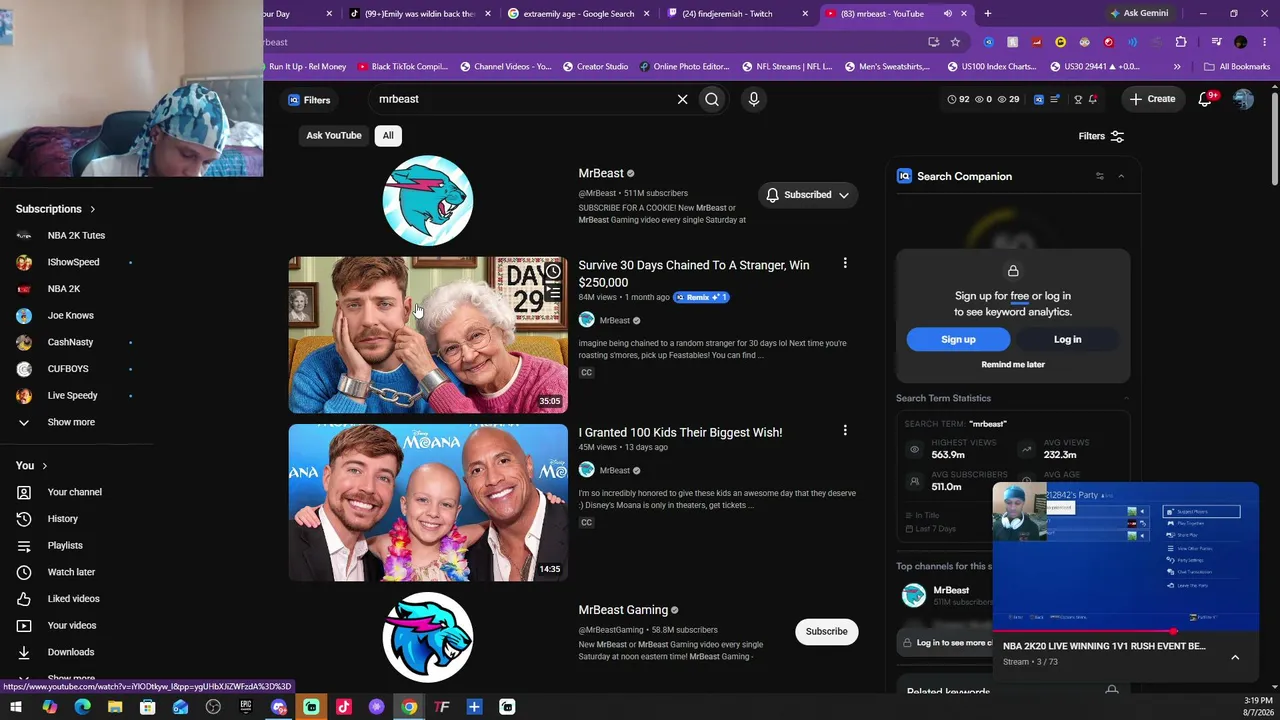
Task: Open a new browser tab
Action: [988, 14]
